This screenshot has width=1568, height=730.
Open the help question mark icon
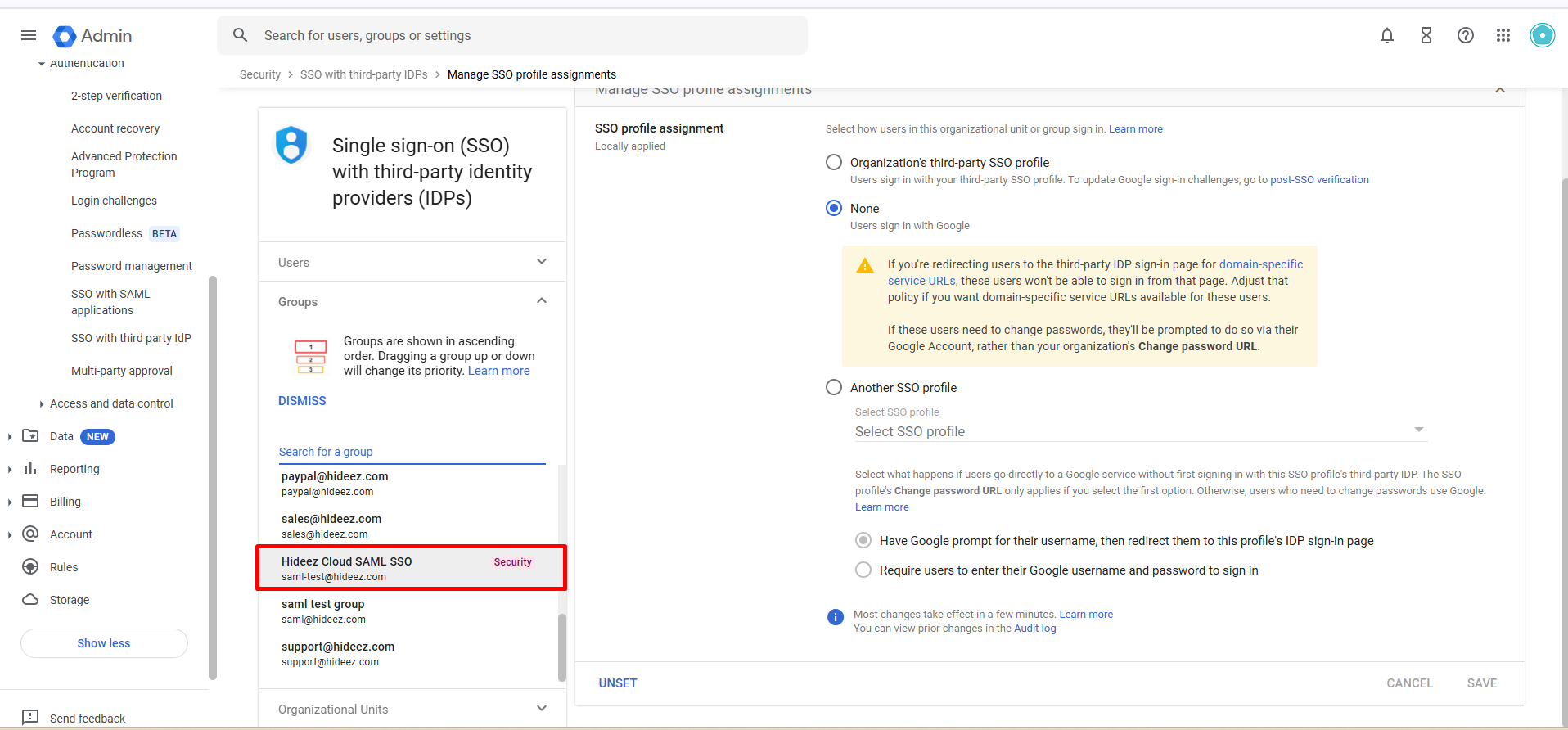pyautogui.click(x=1465, y=35)
